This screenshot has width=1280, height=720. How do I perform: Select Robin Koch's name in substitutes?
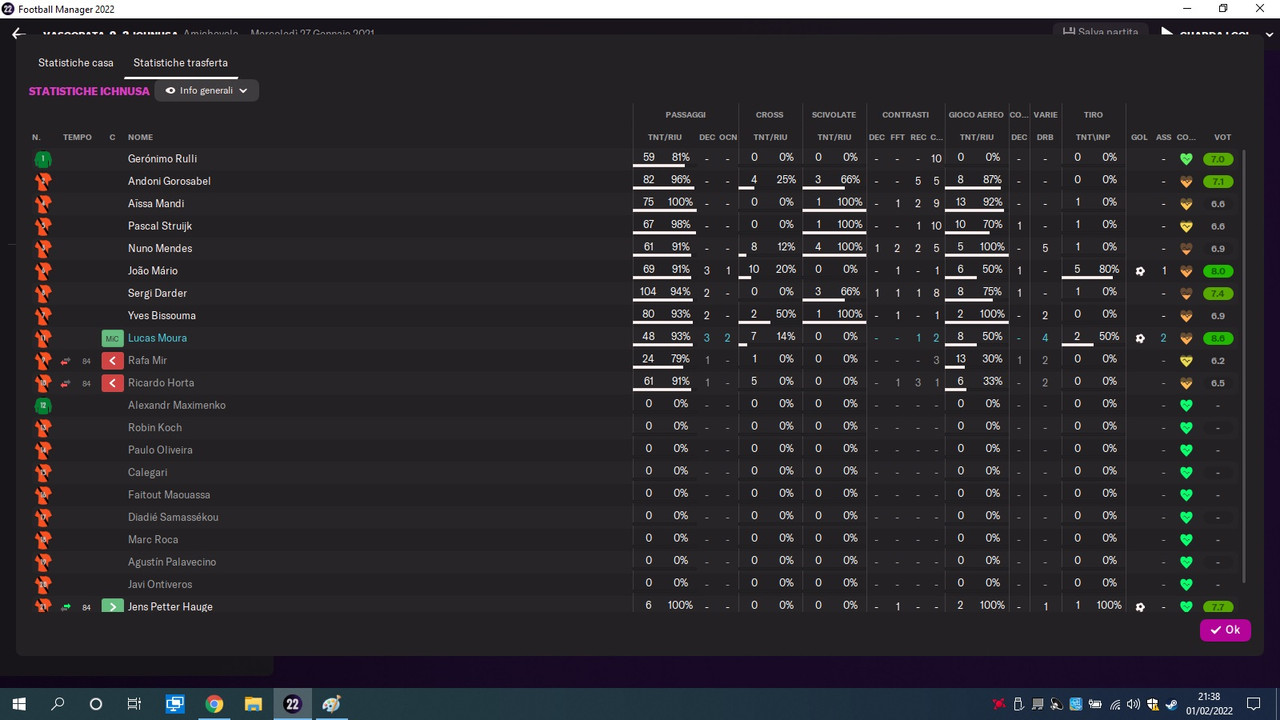(x=155, y=428)
